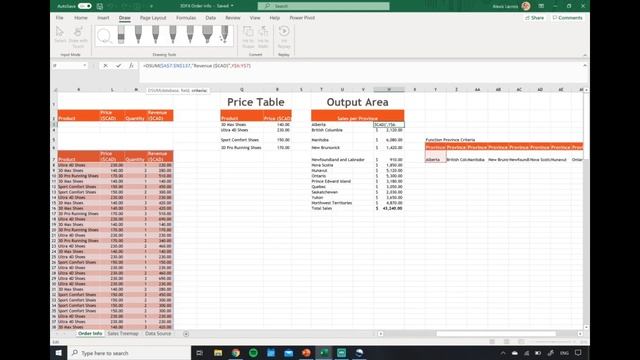Screen dimensions: 640x360
Task: Select 'Prince Edward Island' cell
Action: (x=331, y=181)
